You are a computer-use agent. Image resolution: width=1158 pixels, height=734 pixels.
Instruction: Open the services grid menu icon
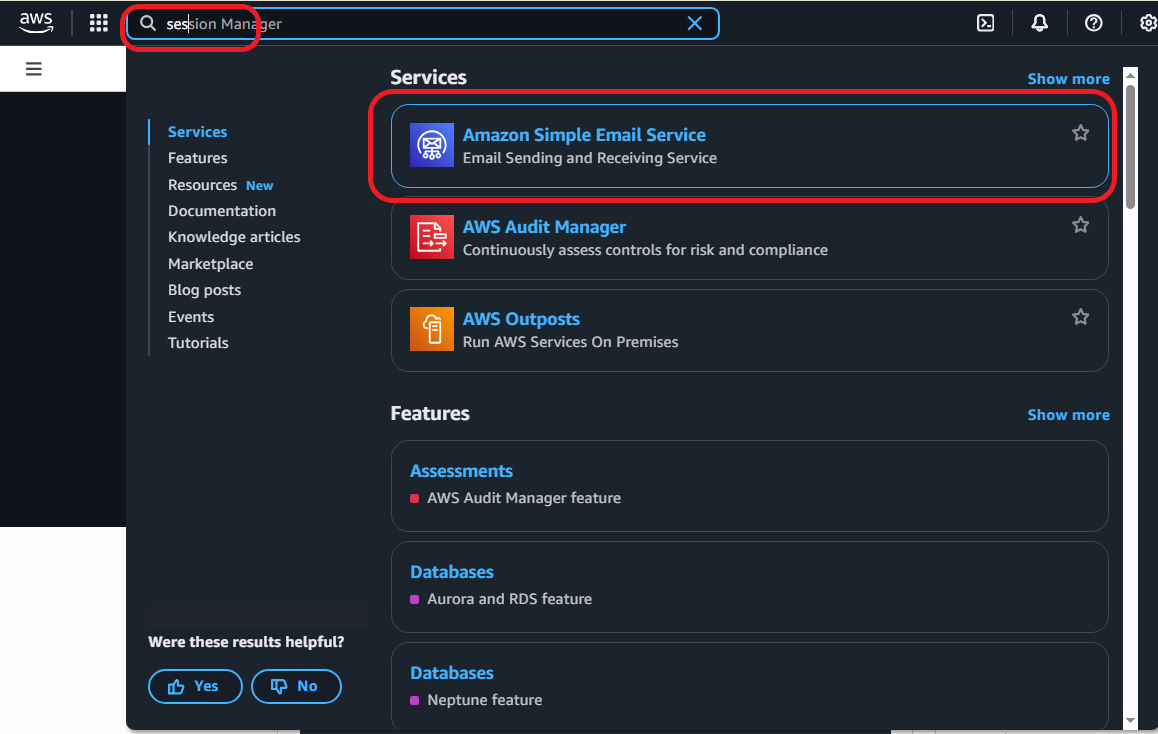coord(99,23)
